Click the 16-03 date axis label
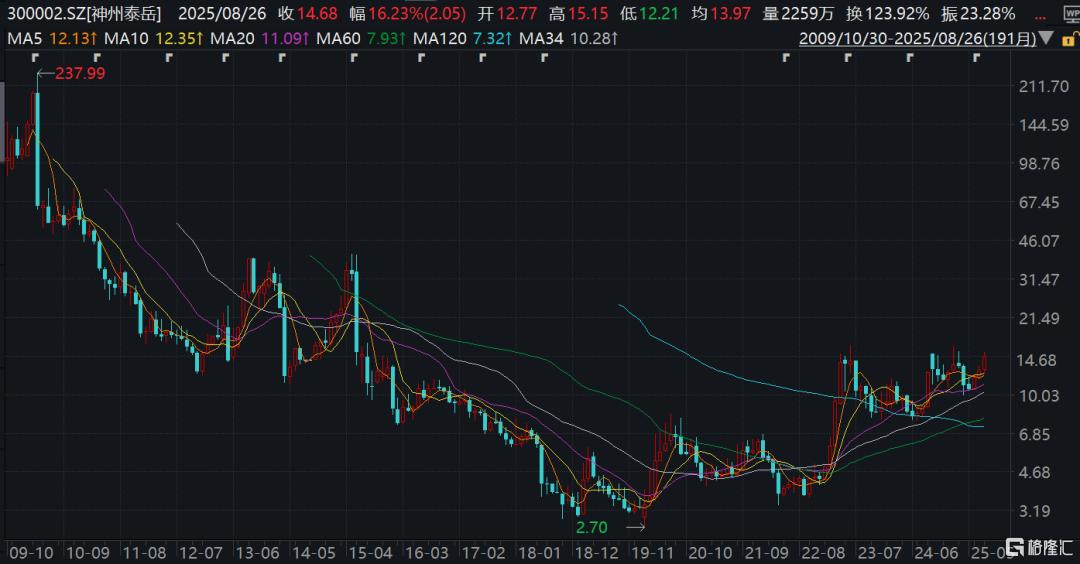 [x=426, y=552]
